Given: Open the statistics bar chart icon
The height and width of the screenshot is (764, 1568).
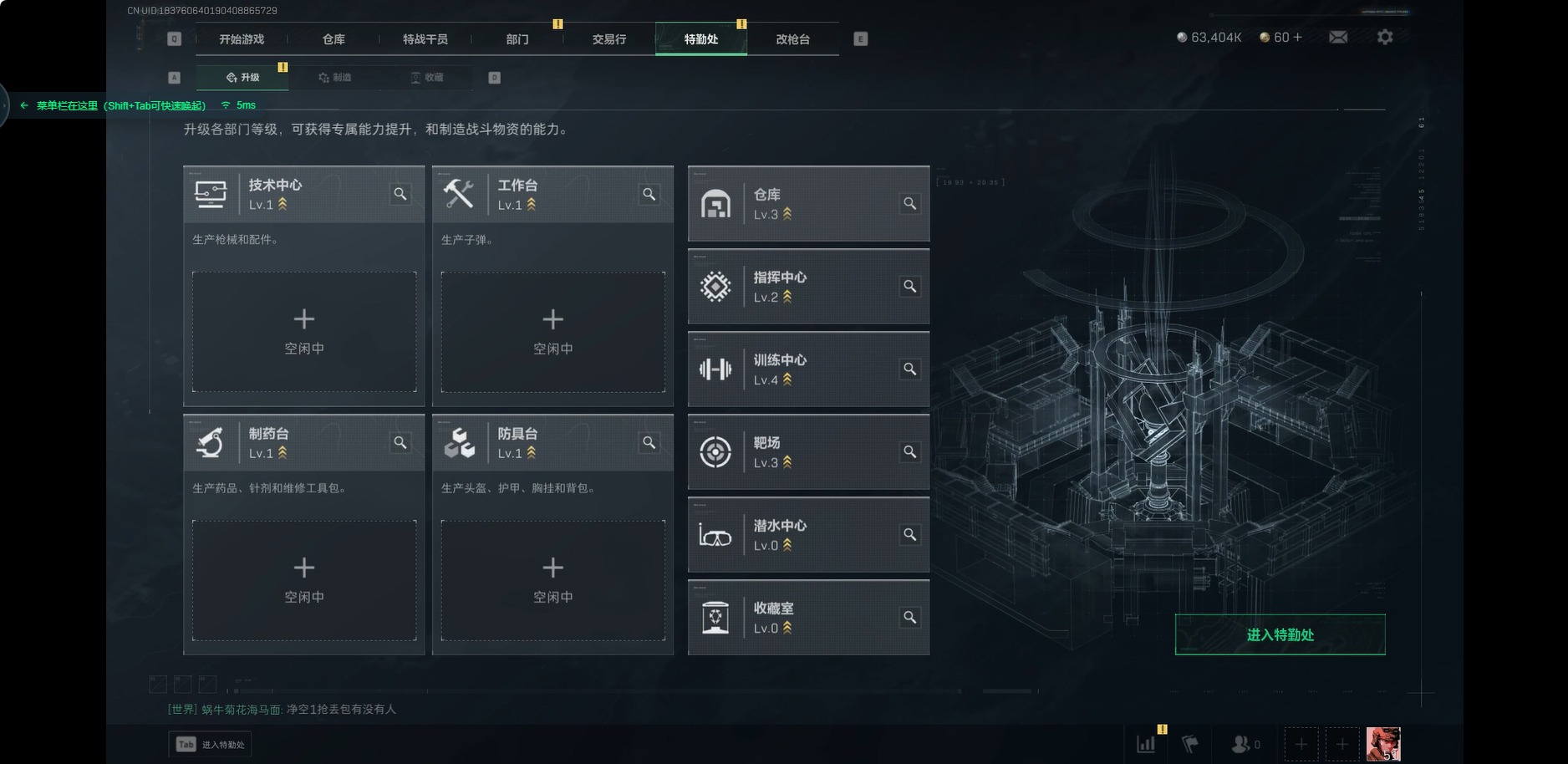Looking at the screenshot, I should point(1146,743).
